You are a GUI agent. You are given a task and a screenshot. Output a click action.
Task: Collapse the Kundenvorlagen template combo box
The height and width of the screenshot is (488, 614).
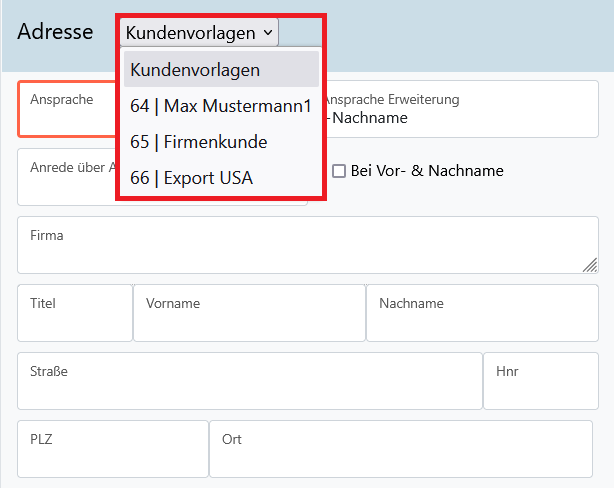[x=199, y=33]
